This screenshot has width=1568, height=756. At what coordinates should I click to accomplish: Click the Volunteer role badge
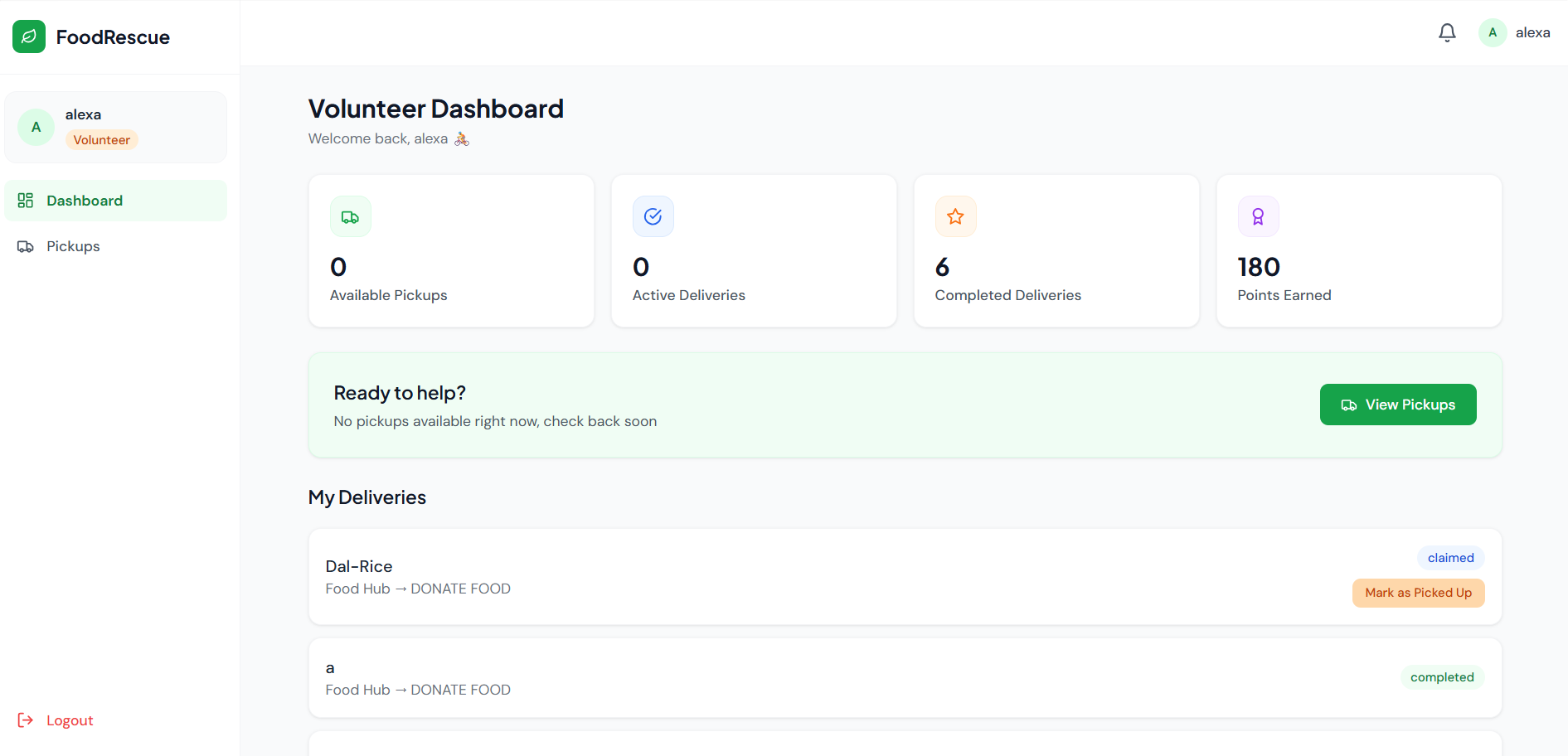(x=101, y=140)
